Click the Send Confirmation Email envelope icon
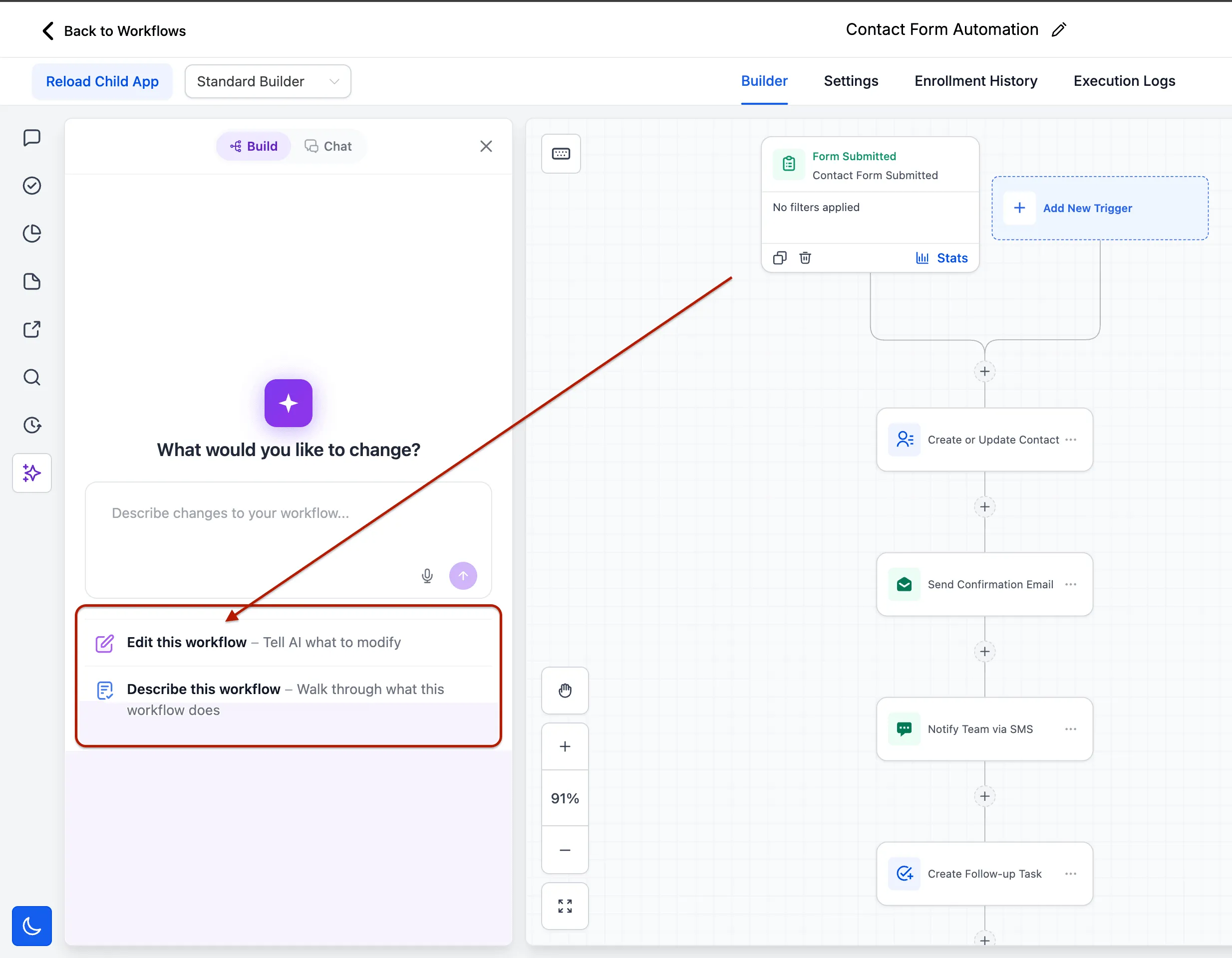1232x958 pixels. 904,585
